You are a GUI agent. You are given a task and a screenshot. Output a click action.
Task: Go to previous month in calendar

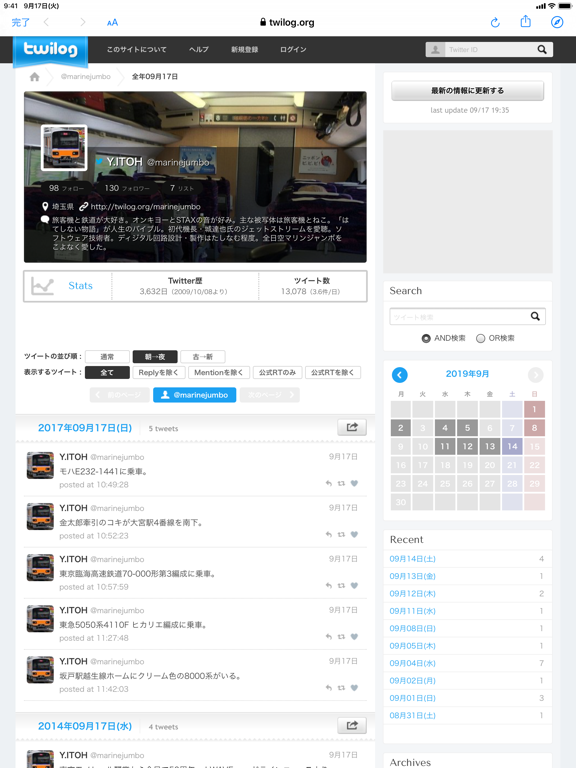pos(400,375)
